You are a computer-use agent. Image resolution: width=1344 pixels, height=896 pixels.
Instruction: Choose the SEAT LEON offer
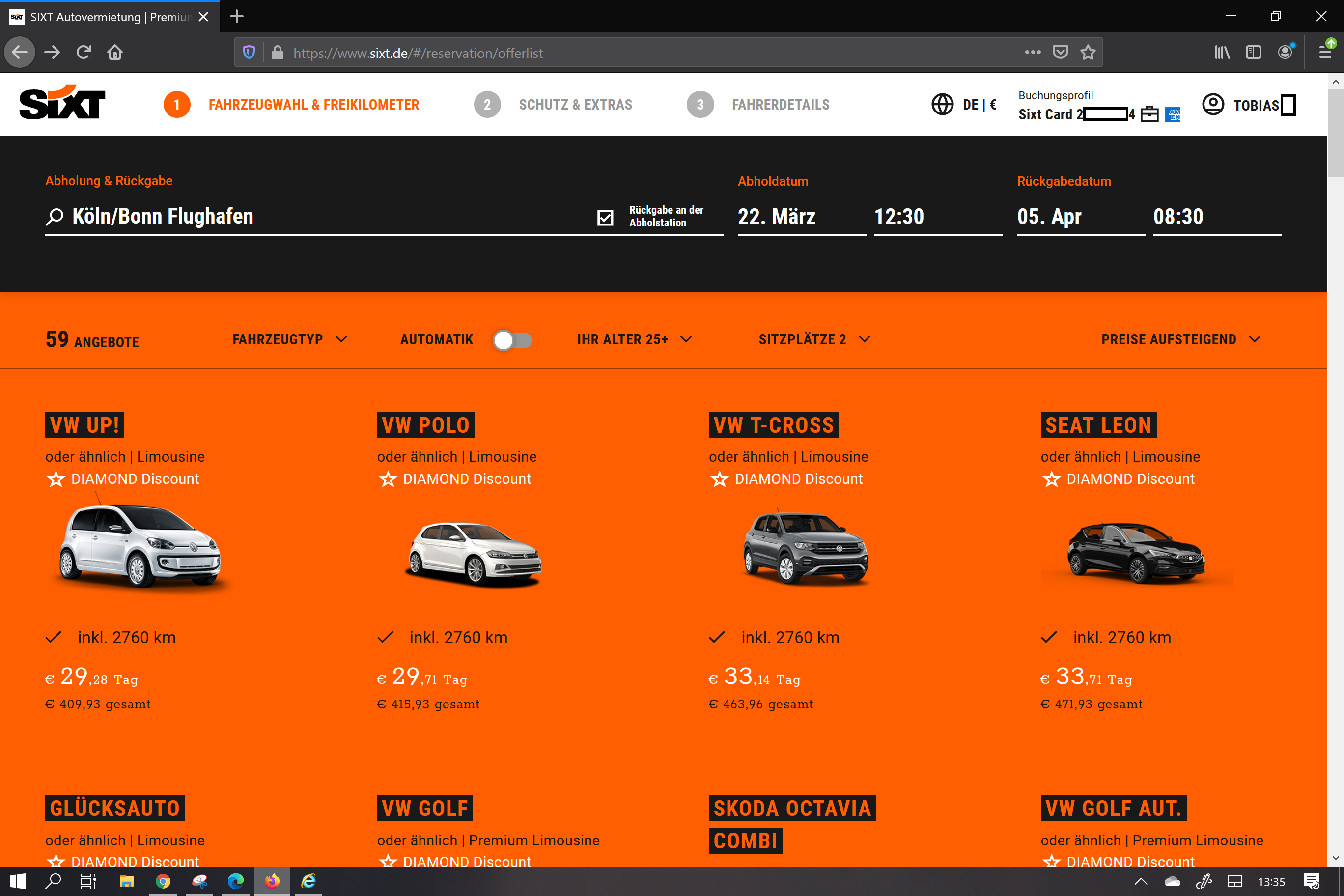(x=1098, y=425)
